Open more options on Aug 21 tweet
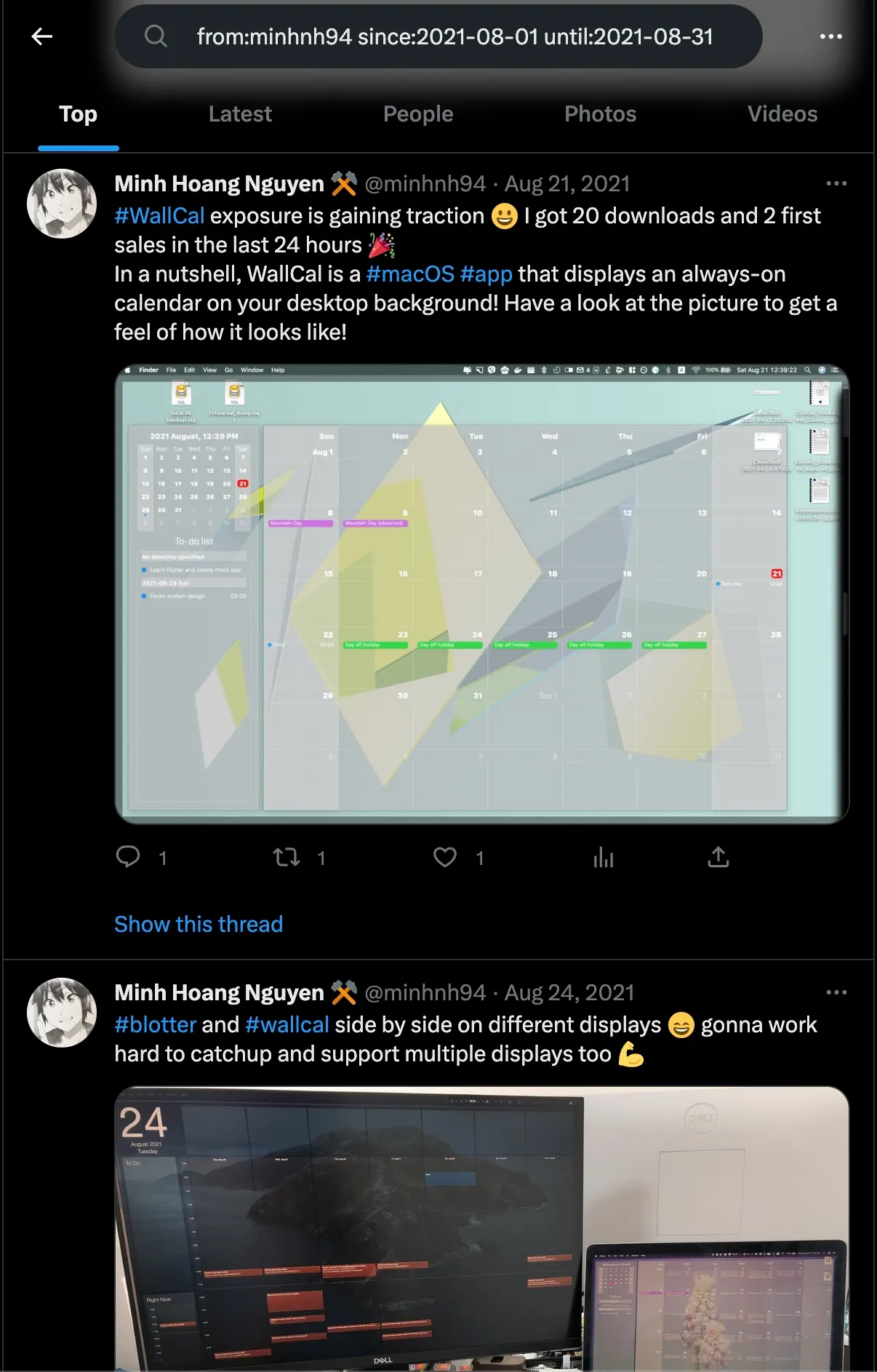 pos(836,183)
